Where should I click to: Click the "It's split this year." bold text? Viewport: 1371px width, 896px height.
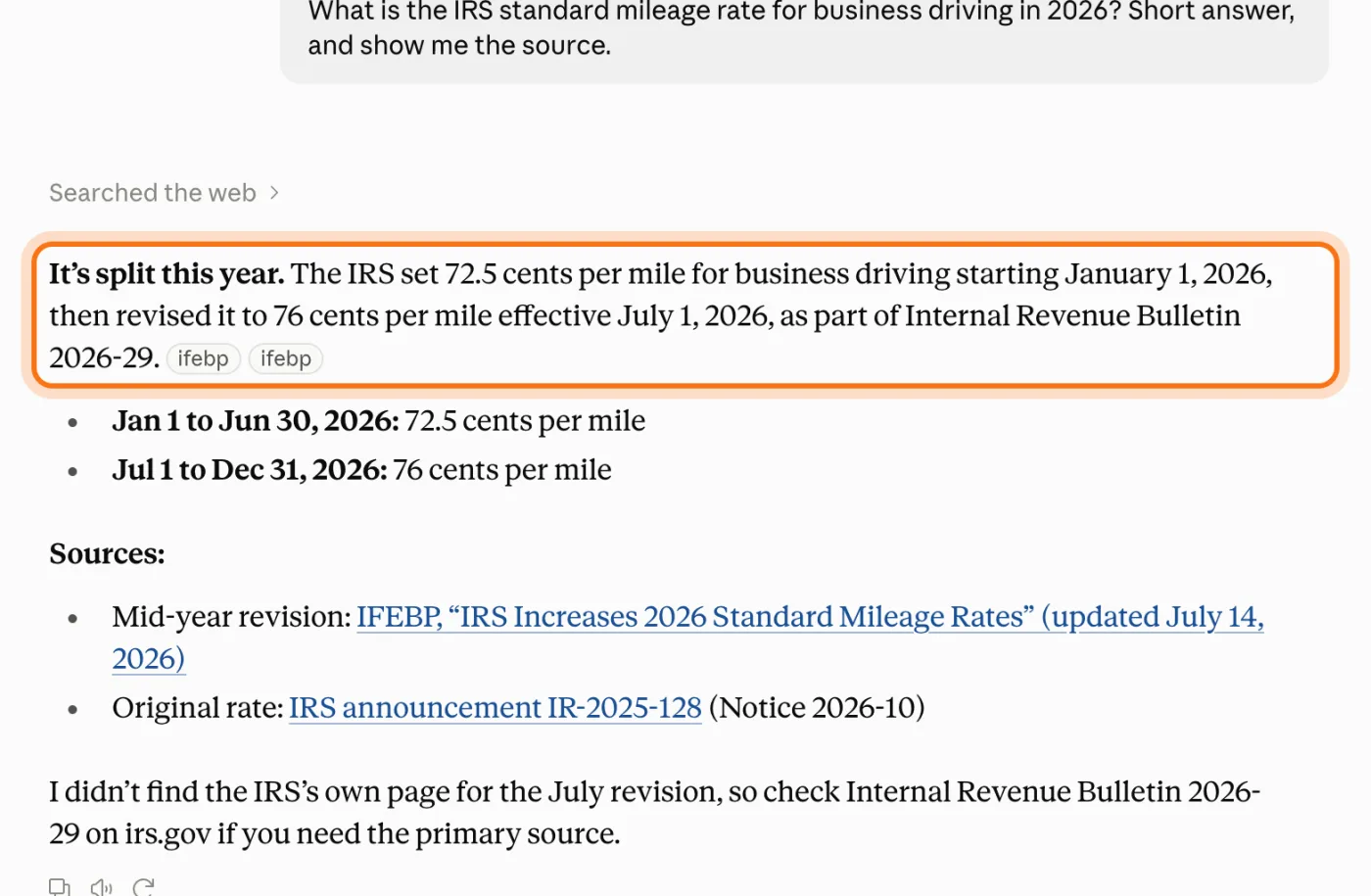tap(166, 274)
